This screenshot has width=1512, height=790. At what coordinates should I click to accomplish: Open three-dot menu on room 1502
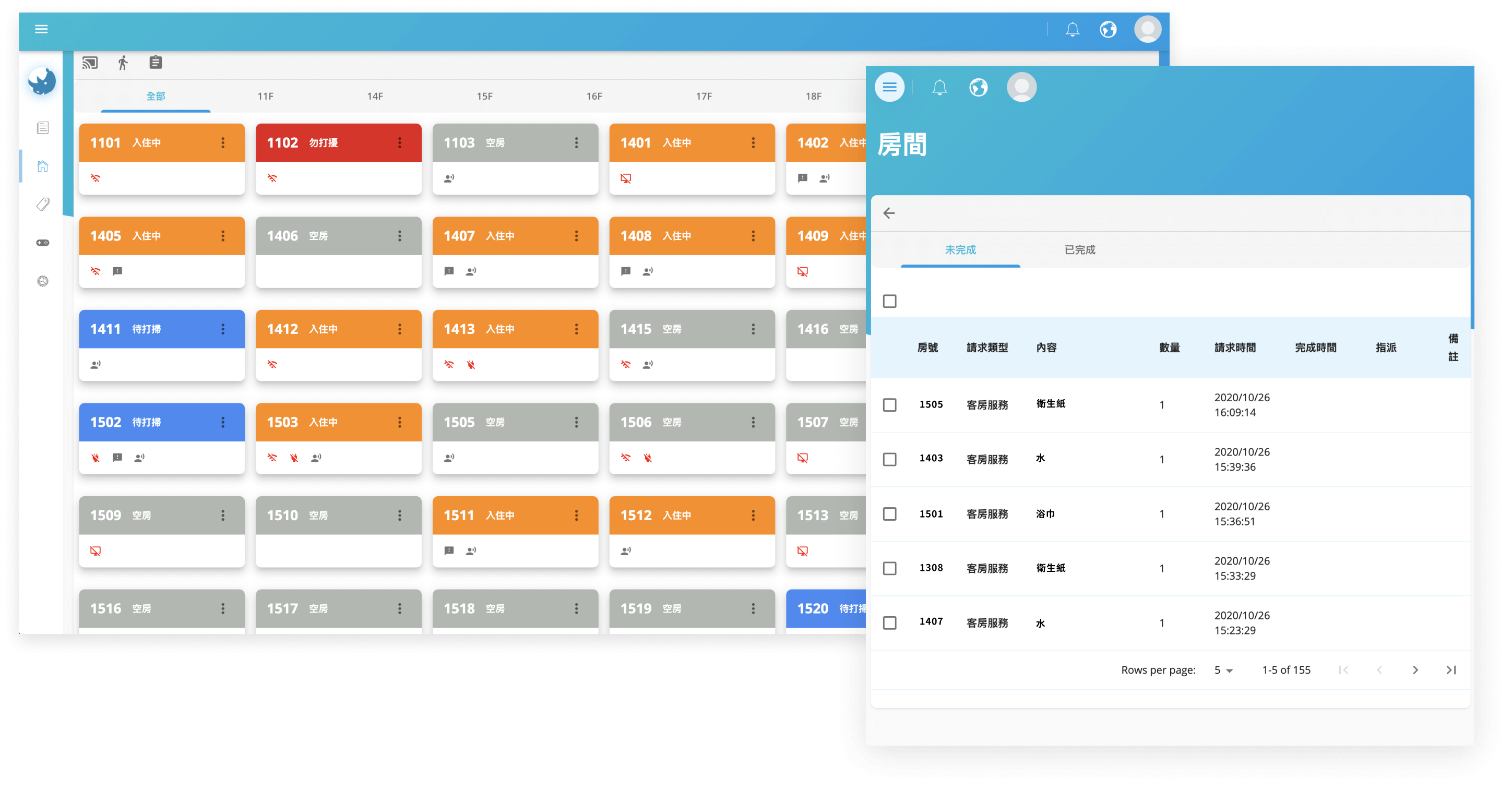(x=222, y=422)
